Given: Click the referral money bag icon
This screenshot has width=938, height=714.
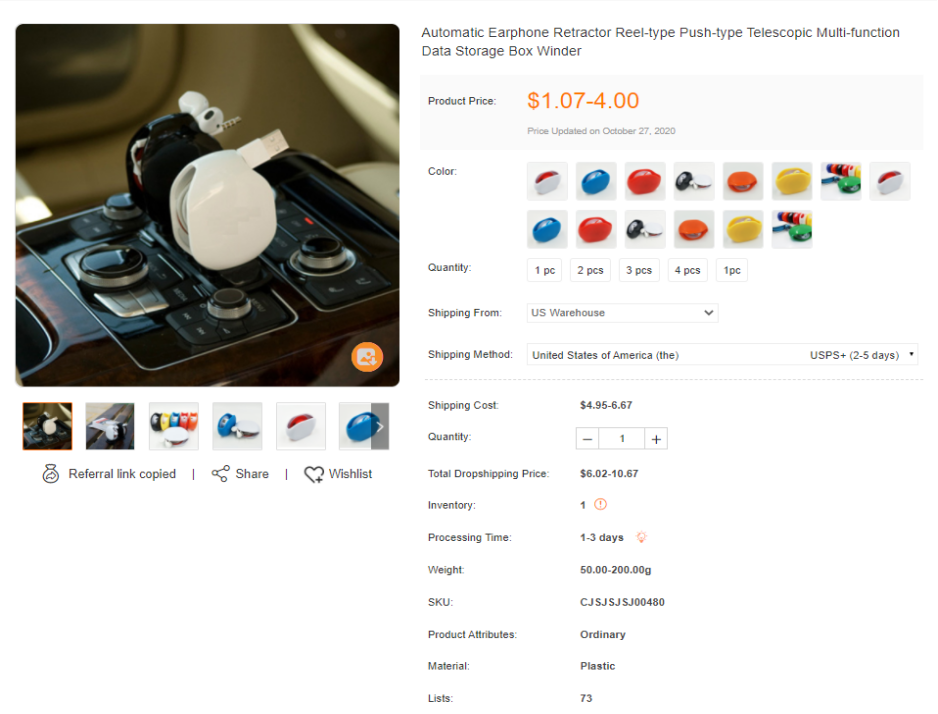Looking at the screenshot, I should pyautogui.click(x=51, y=474).
